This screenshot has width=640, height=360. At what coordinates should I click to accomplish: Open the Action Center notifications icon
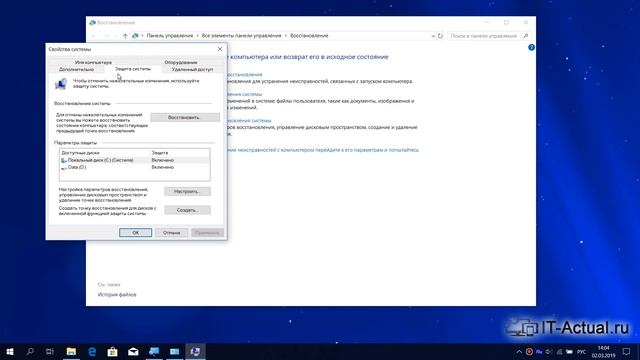627,352
